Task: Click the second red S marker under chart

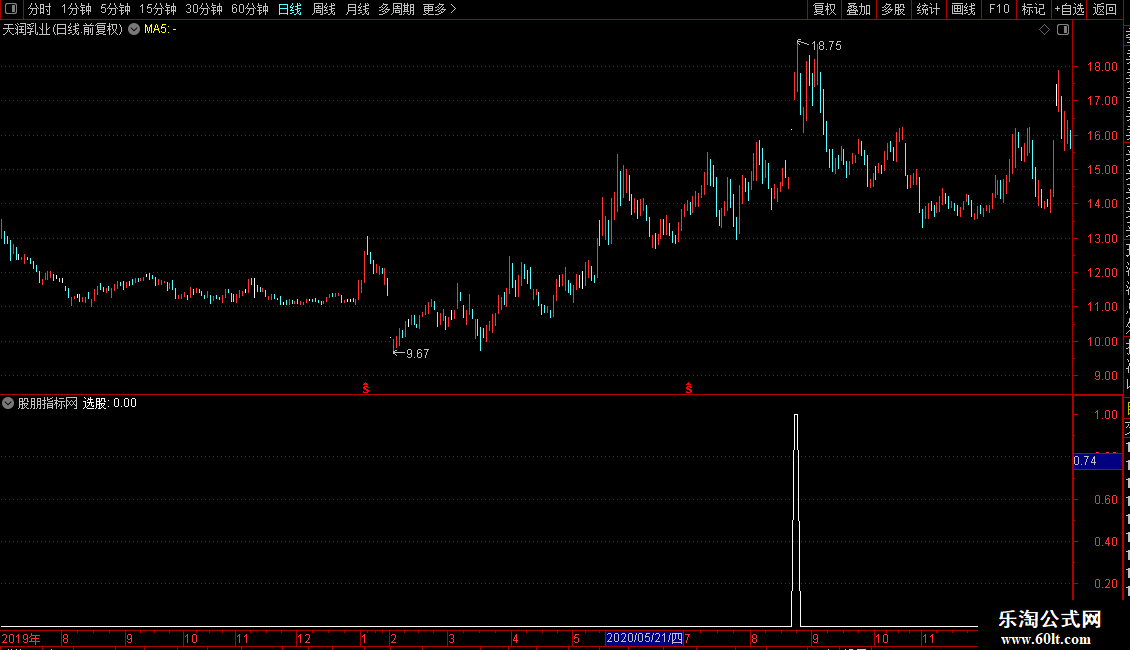Action: pyautogui.click(x=689, y=388)
